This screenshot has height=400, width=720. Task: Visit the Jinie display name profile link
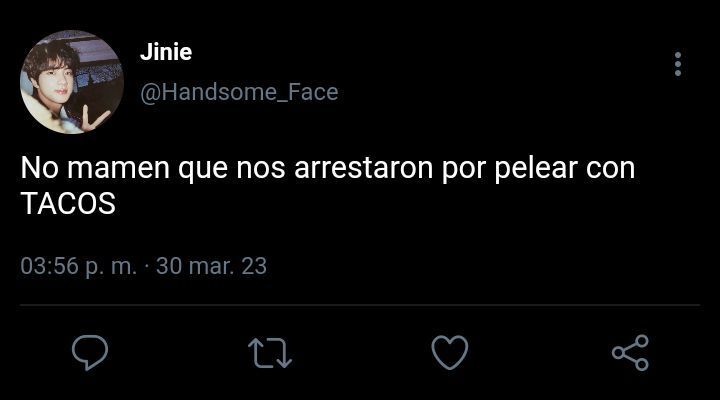[166, 51]
